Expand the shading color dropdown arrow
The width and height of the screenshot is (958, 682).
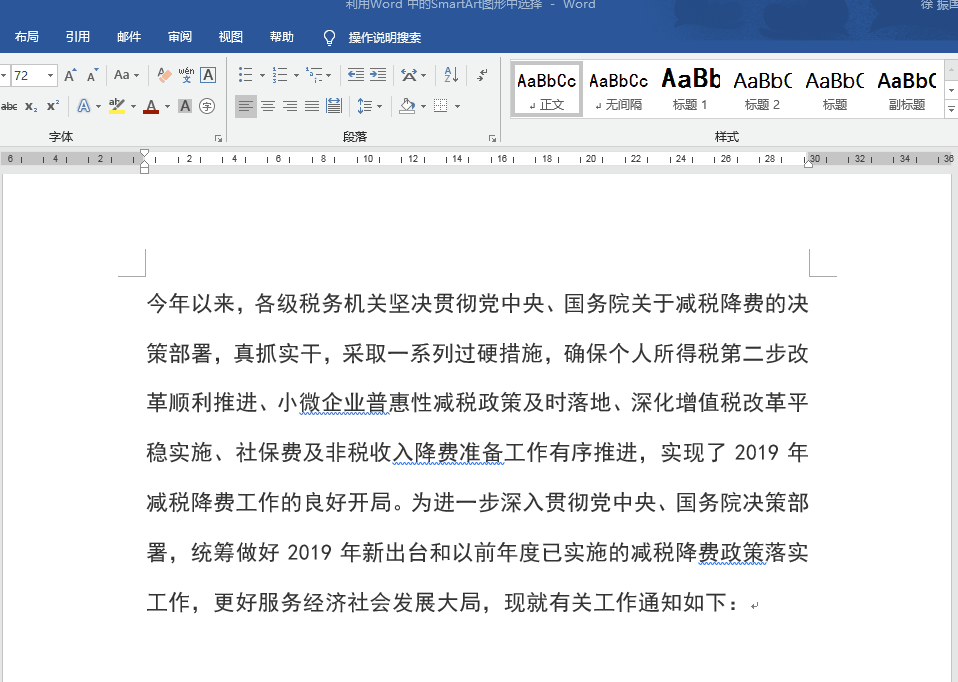tap(423, 107)
